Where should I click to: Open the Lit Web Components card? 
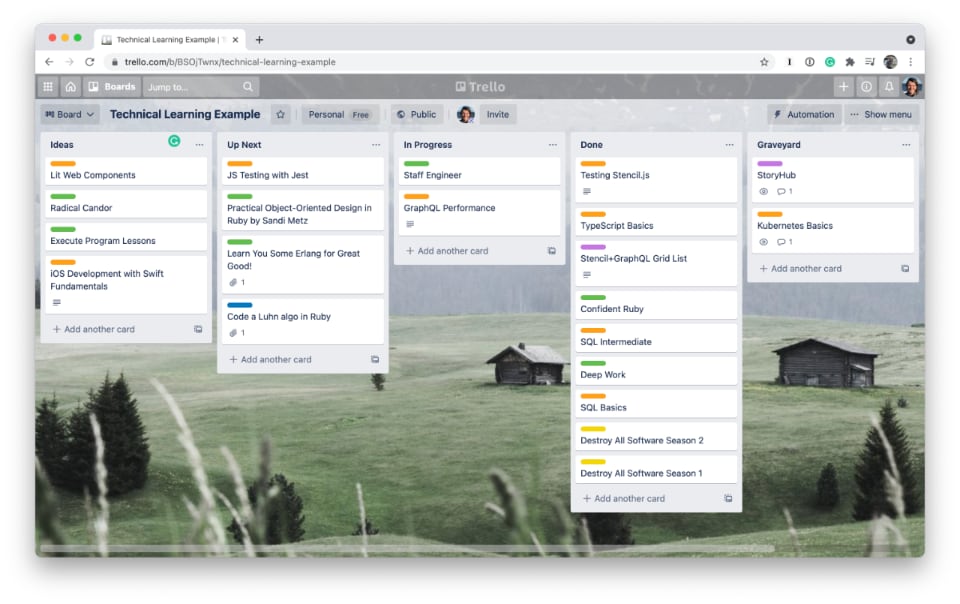(126, 171)
